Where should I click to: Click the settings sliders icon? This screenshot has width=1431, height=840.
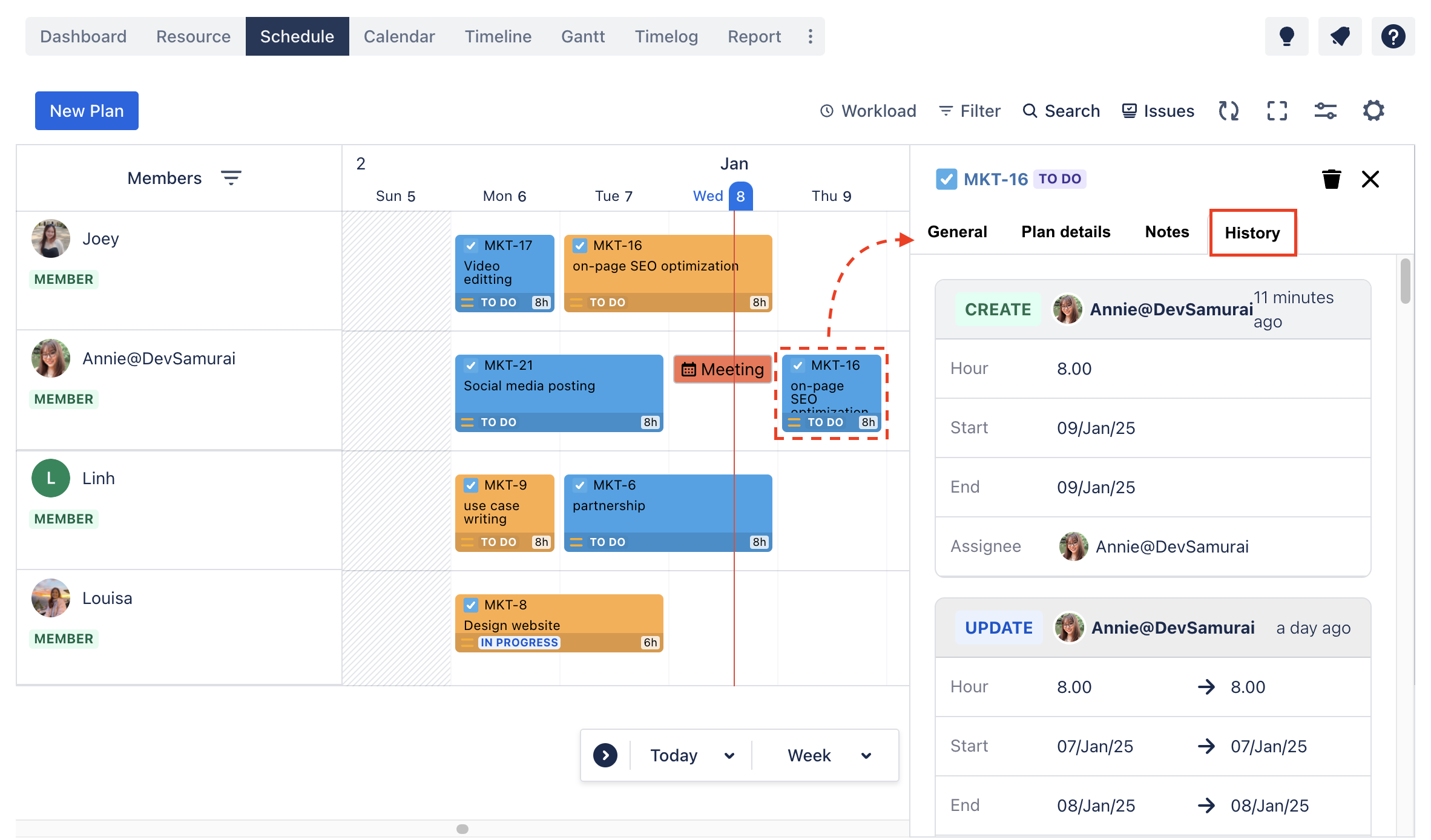(1325, 111)
